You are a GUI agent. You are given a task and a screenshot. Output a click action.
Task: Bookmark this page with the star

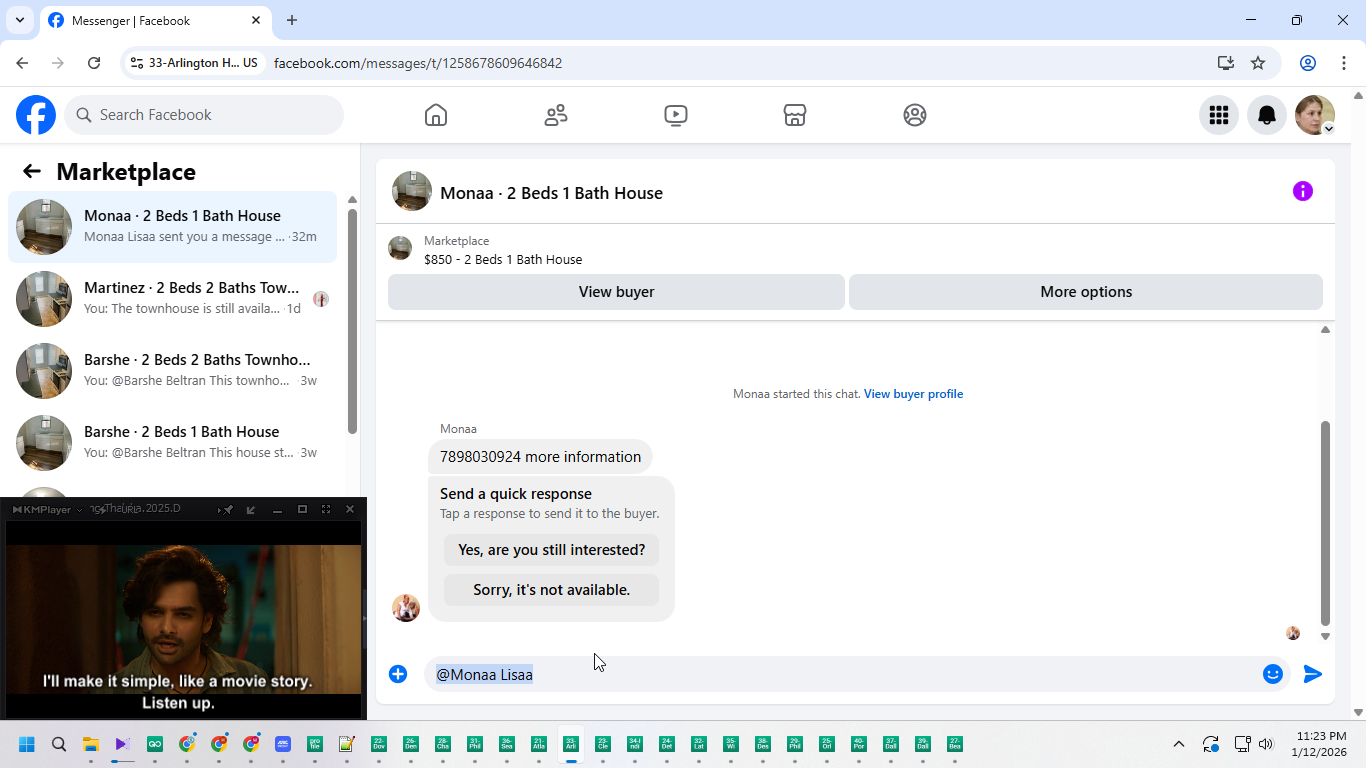coord(1258,63)
